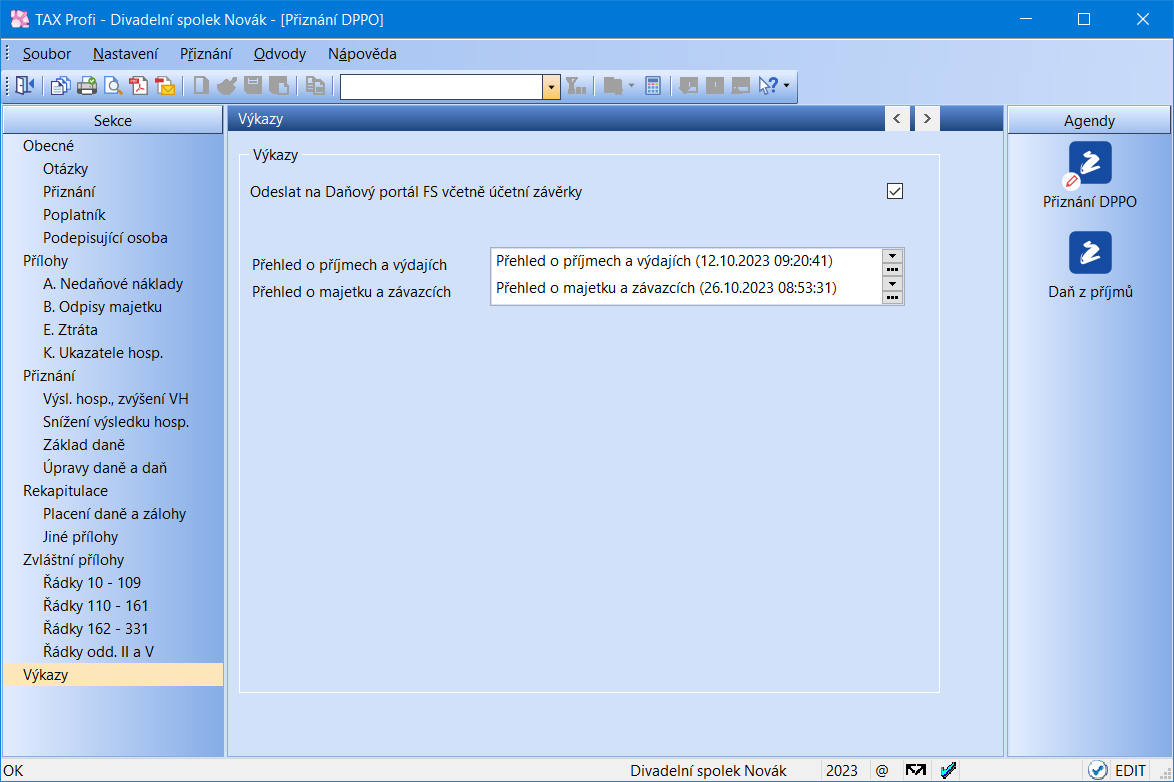
Task: Click the filter funnel toolbar icon
Action: (x=576, y=86)
